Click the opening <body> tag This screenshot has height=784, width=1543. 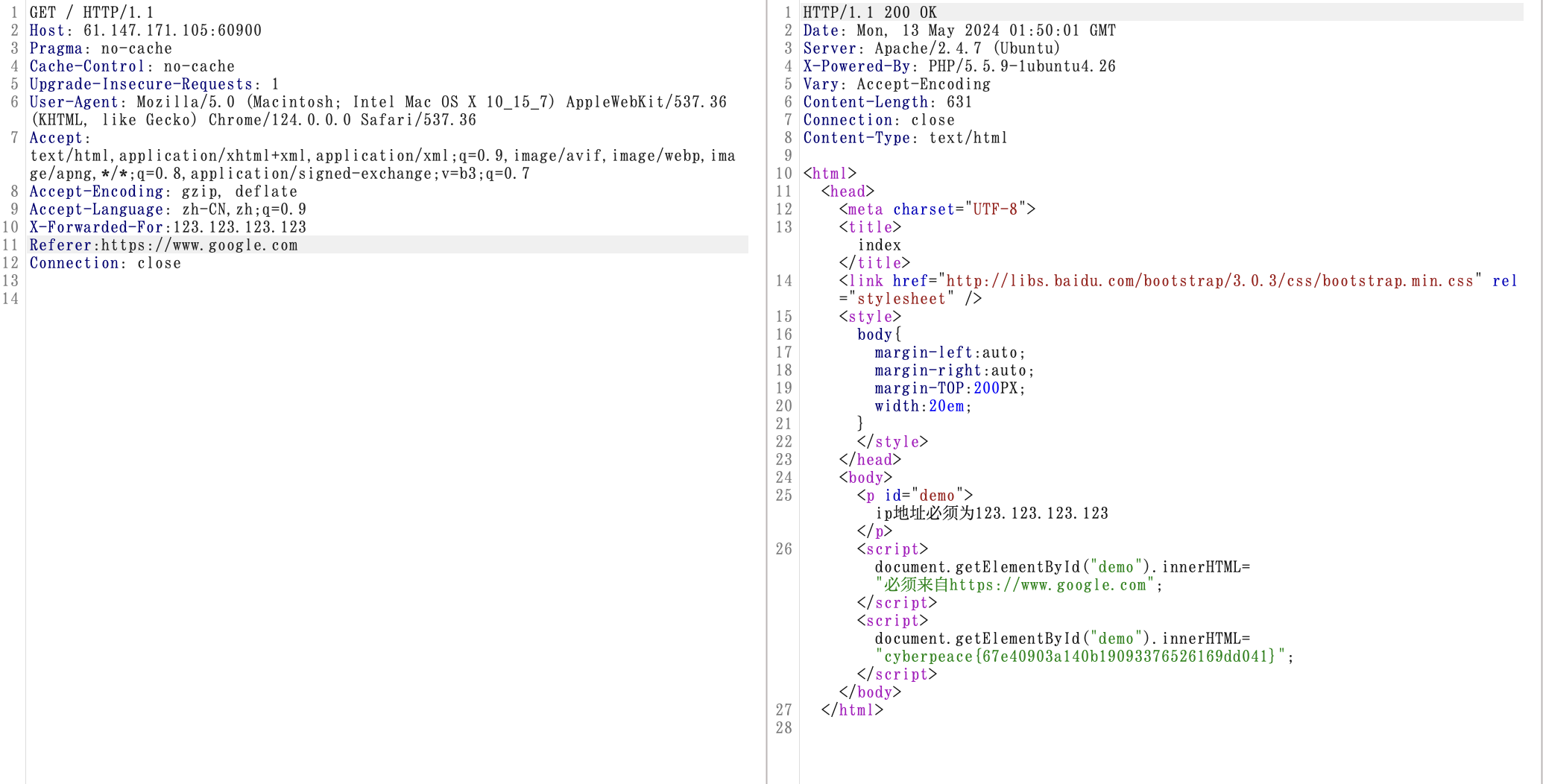(x=865, y=478)
